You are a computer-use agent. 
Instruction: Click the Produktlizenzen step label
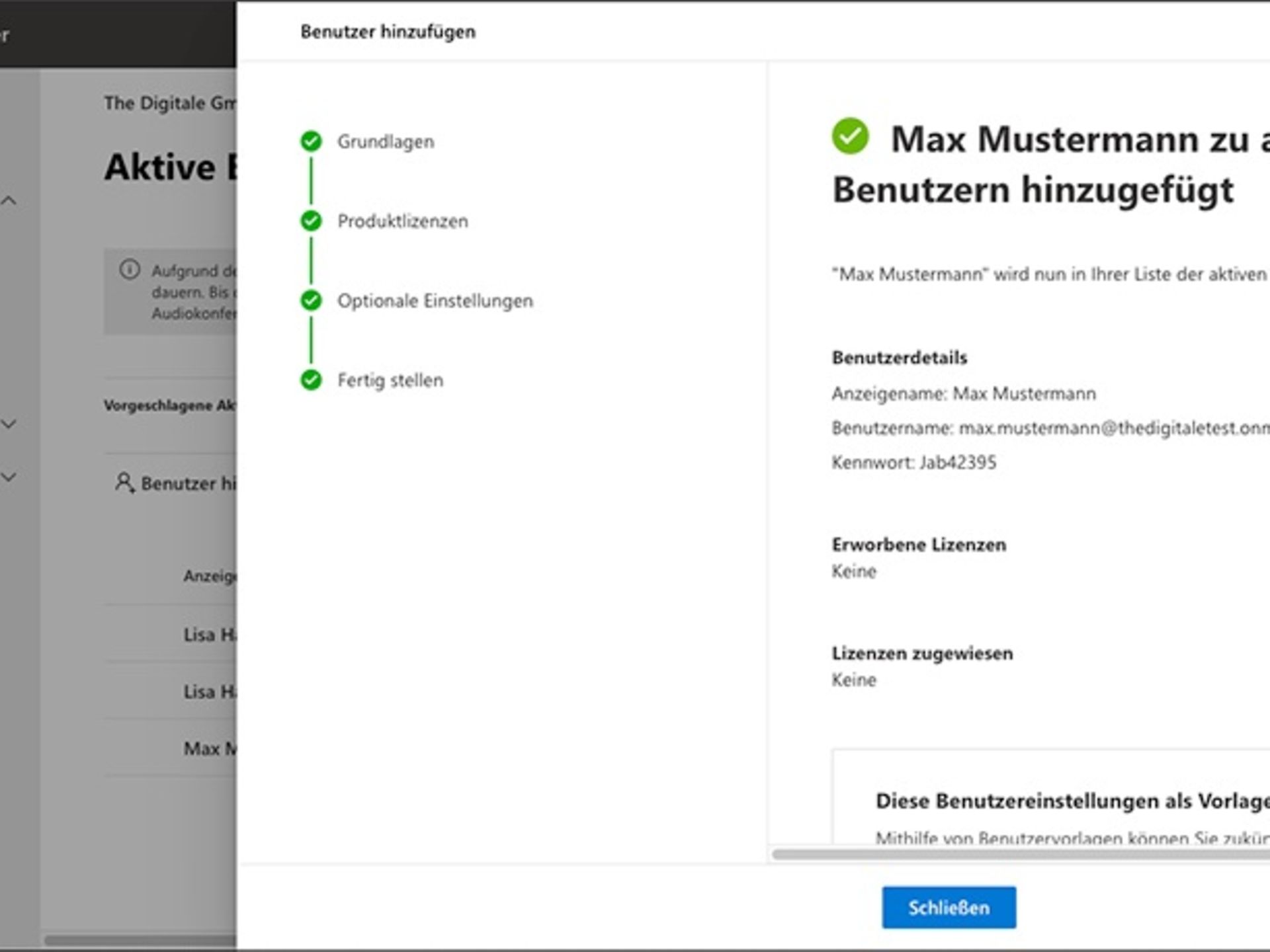coord(403,221)
